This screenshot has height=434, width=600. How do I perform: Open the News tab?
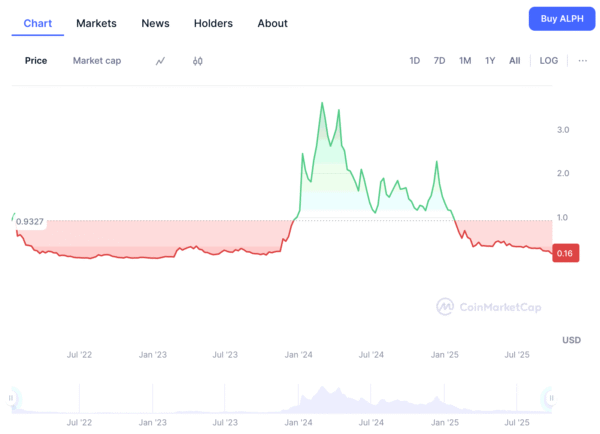click(x=155, y=23)
